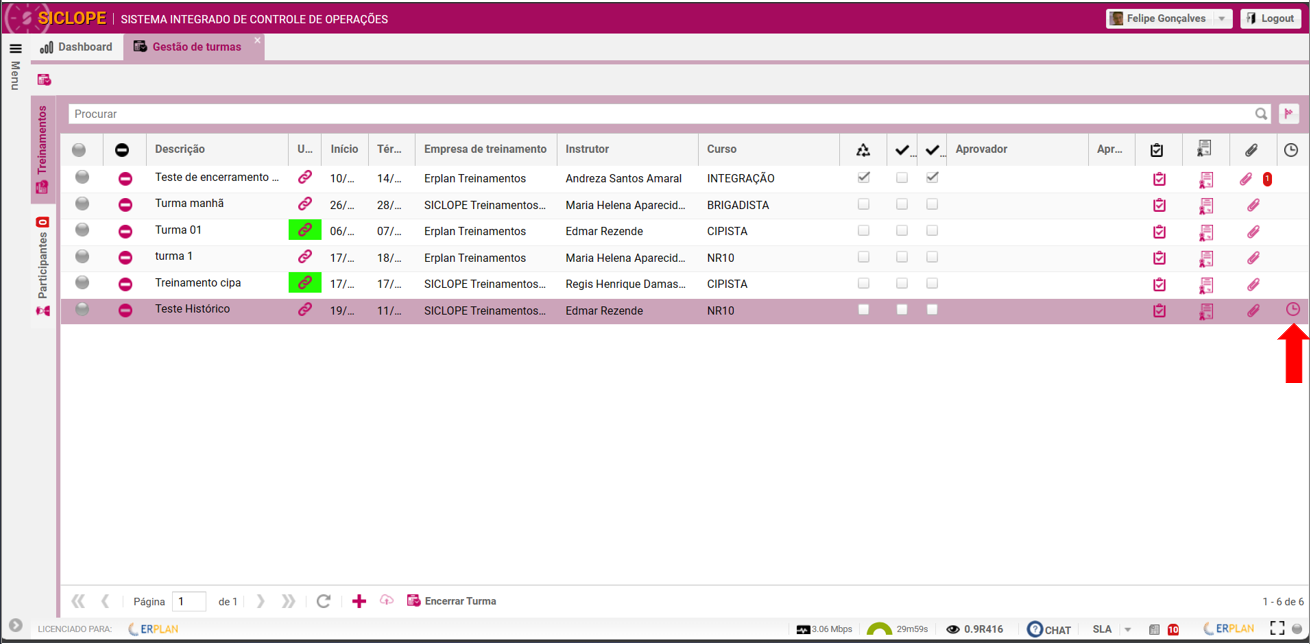Toggle the last checkbox in Treinamento cipa row
Viewport: 1310px width, 644px height.
(x=932, y=283)
